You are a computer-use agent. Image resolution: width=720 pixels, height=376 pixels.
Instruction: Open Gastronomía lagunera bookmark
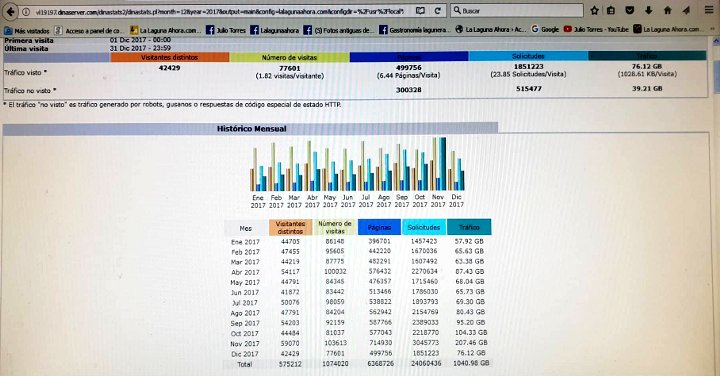click(x=415, y=30)
